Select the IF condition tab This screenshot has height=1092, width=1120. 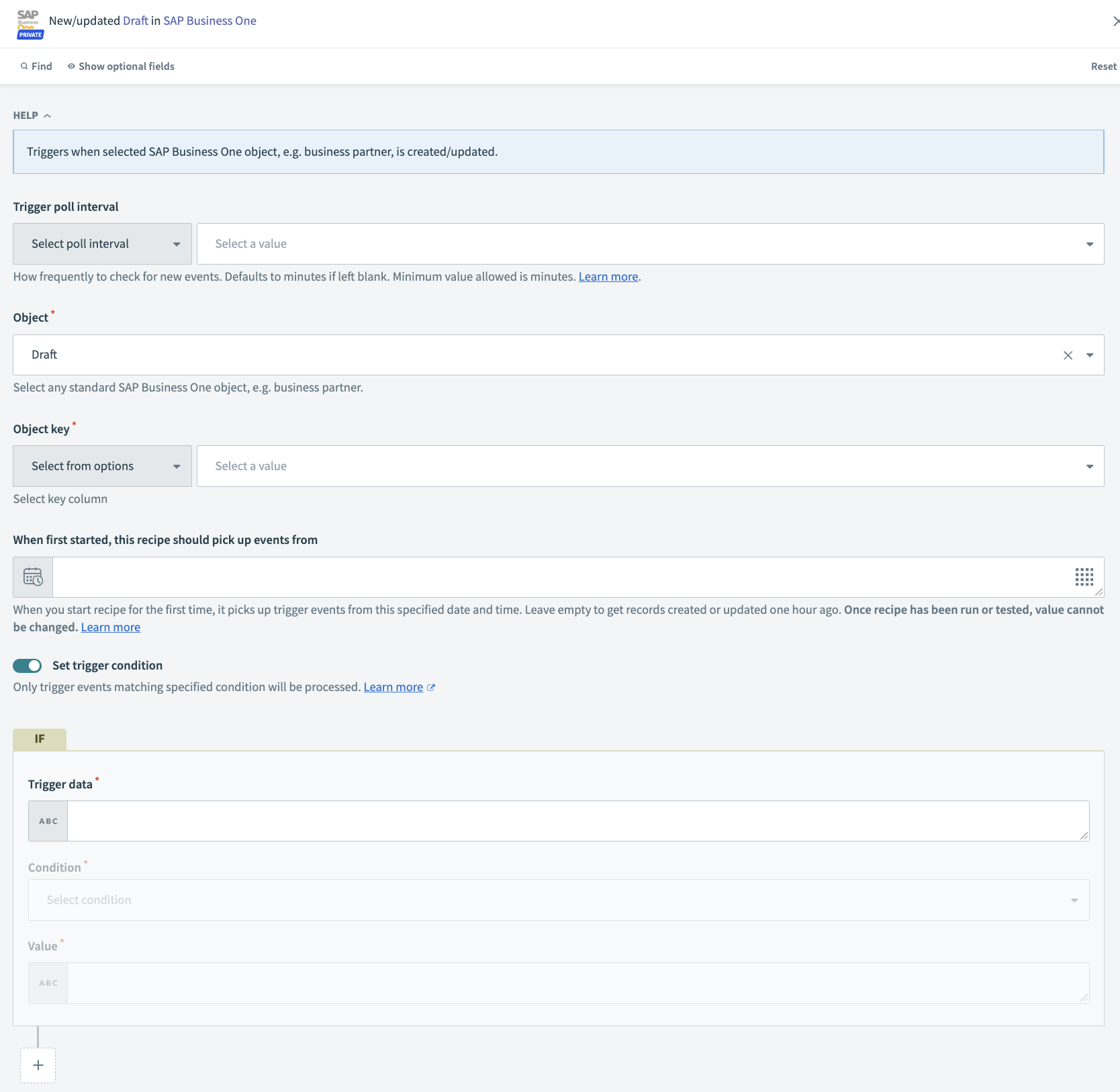coord(39,739)
